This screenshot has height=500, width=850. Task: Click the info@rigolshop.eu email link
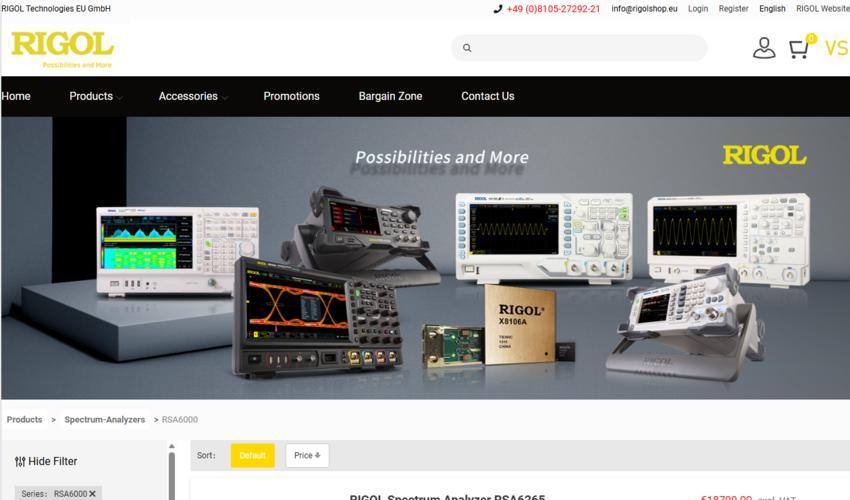pyautogui.click(x=644, y=9)
